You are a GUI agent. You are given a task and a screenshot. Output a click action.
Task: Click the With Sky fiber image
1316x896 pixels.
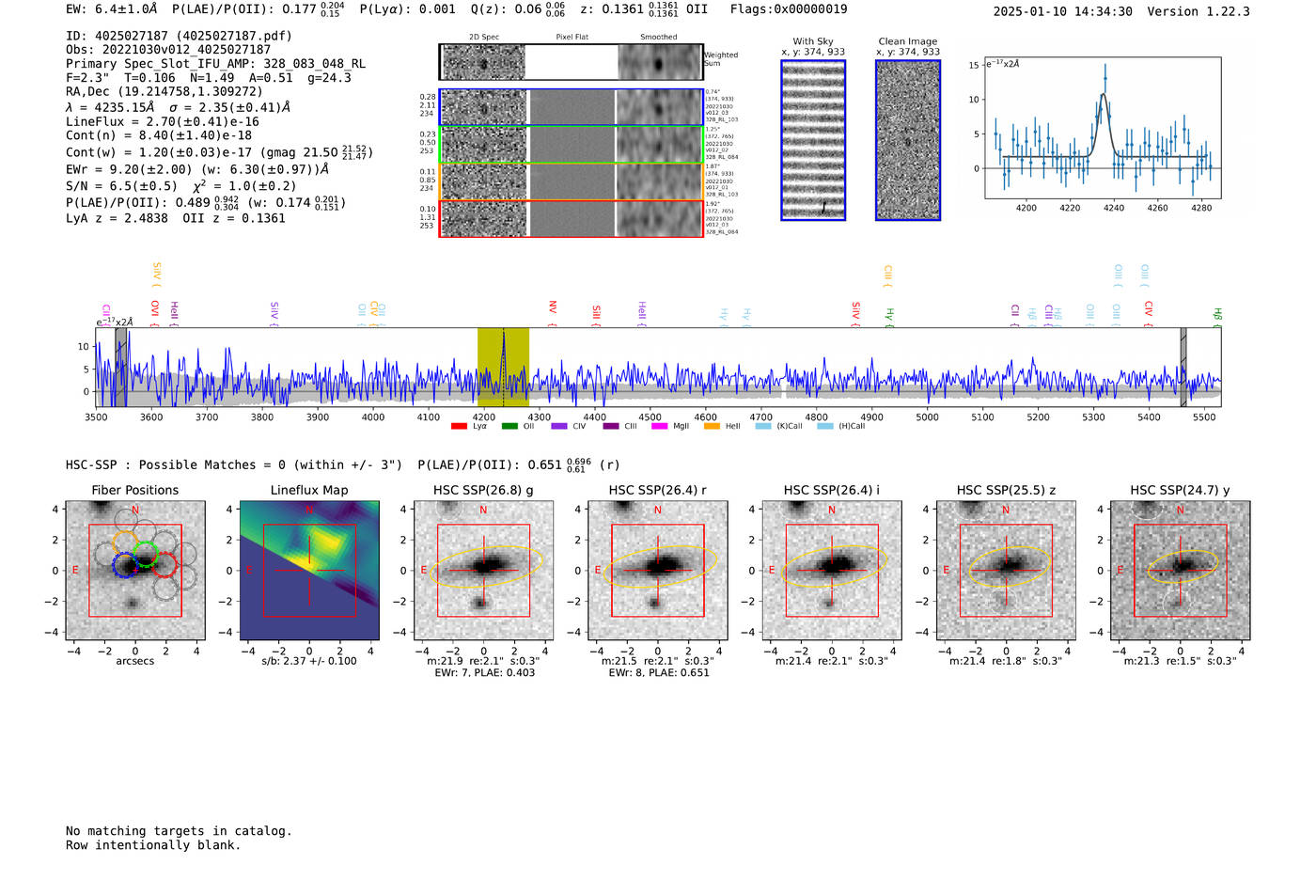pos(813,140)
